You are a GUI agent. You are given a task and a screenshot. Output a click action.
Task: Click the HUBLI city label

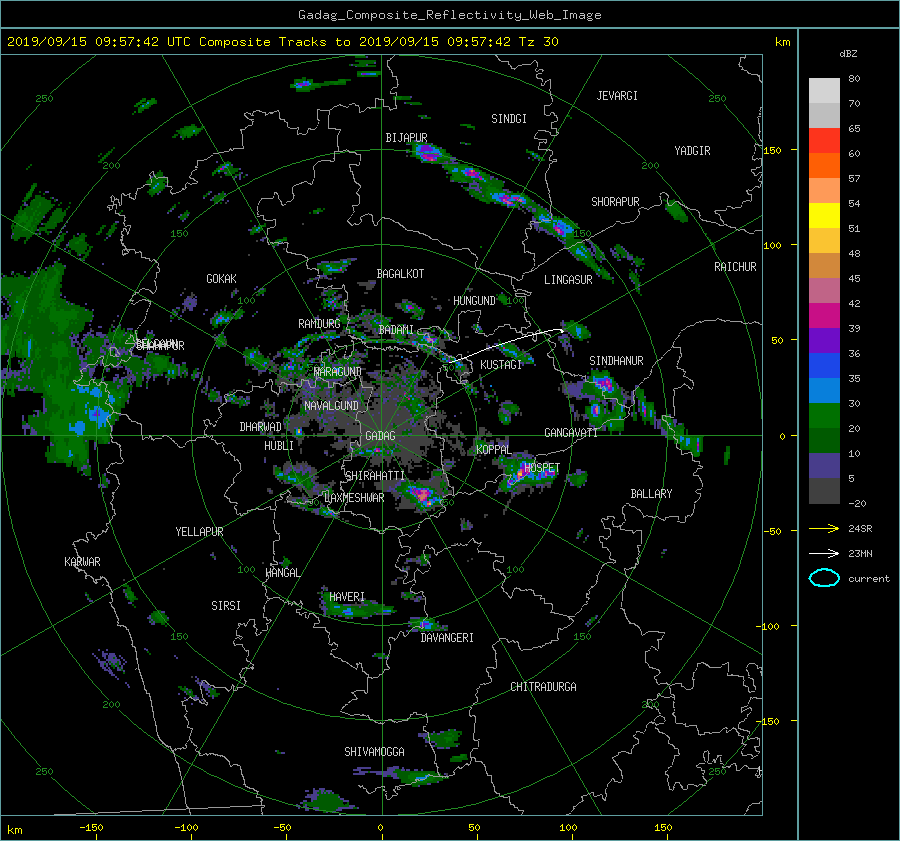279,446
